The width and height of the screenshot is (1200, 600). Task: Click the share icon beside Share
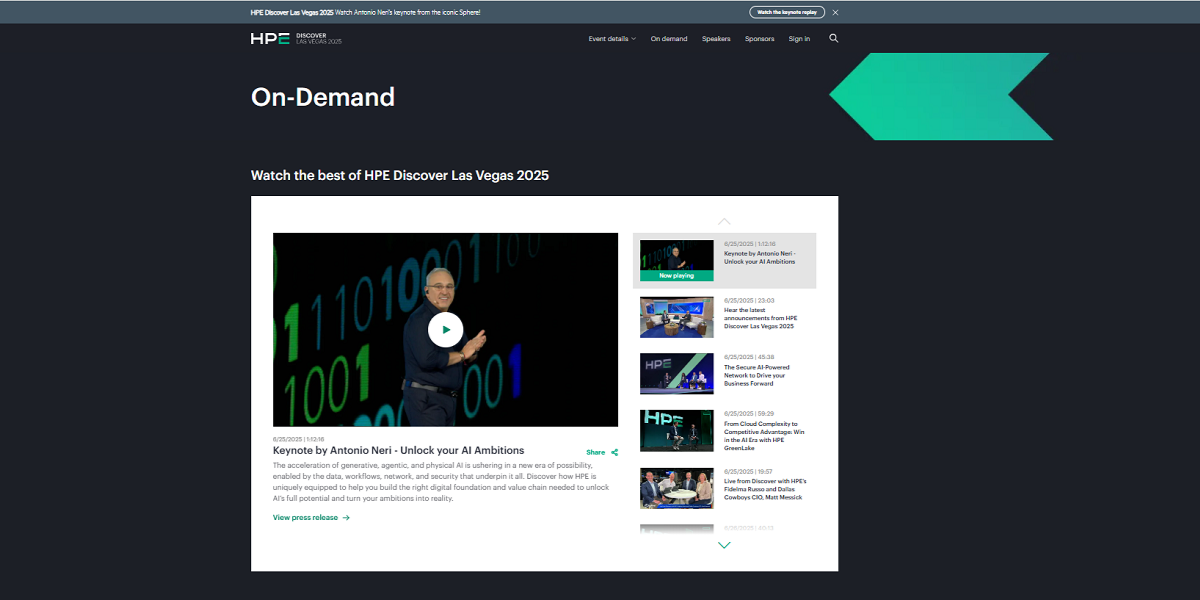coord(614,453)
